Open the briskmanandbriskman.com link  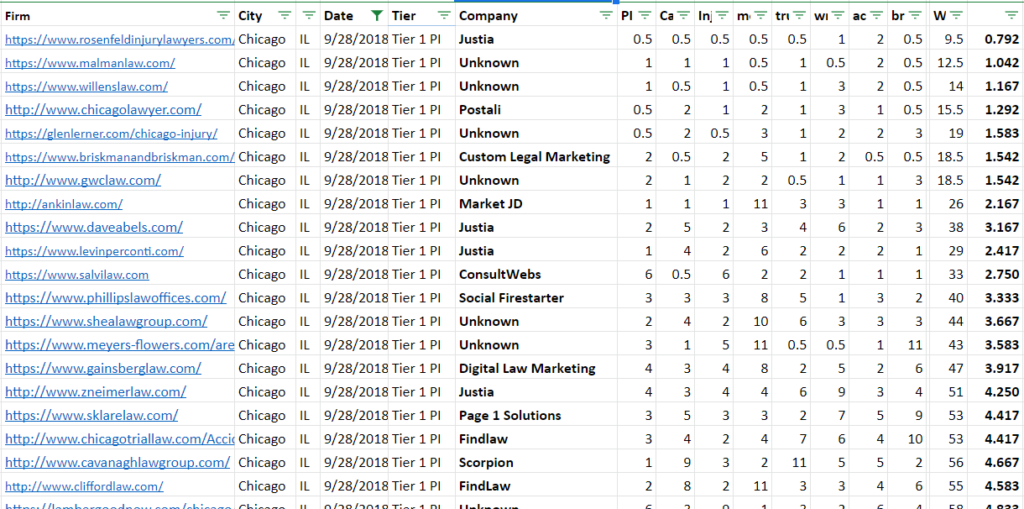tap(120, 157)
